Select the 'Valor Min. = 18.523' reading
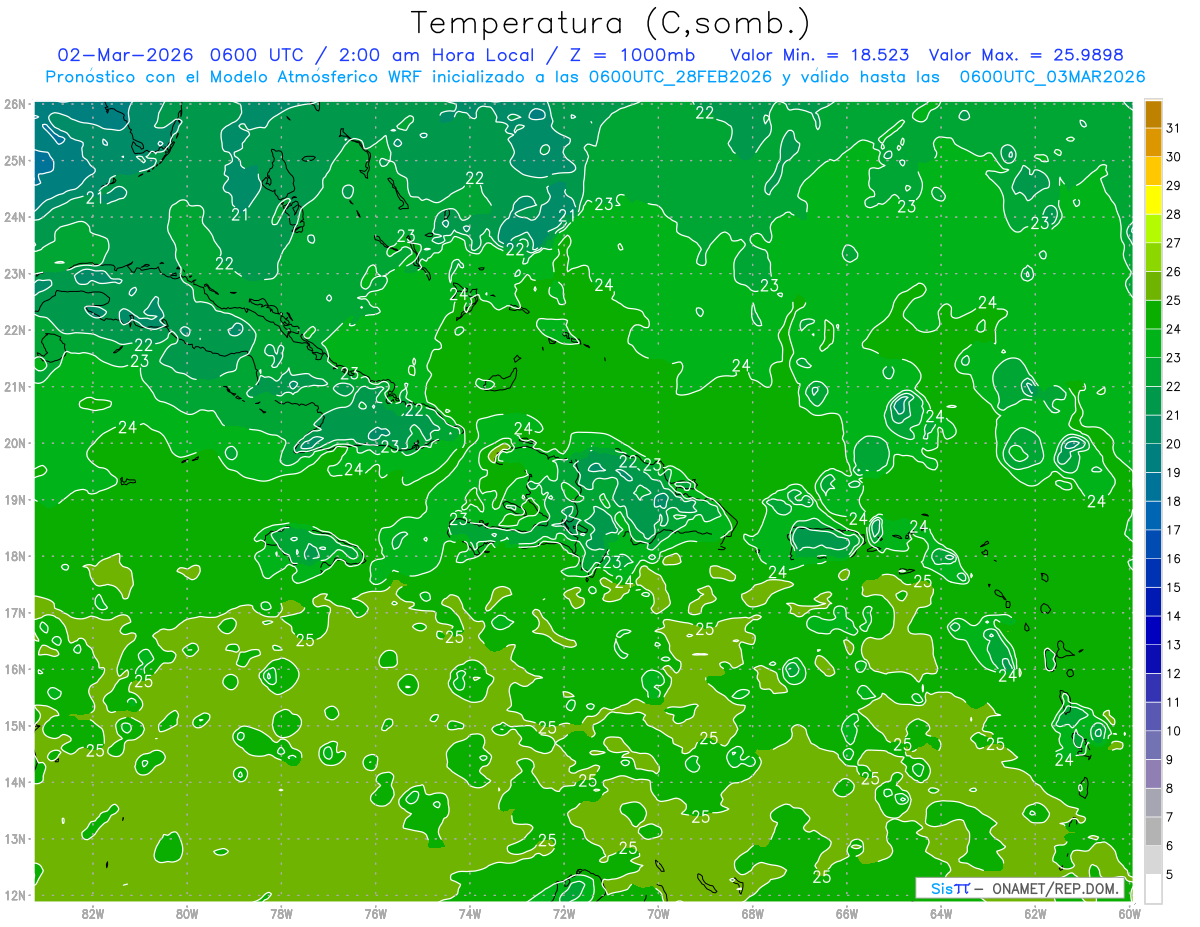Screen dimensions: 1200x927 tap(821, 55)
